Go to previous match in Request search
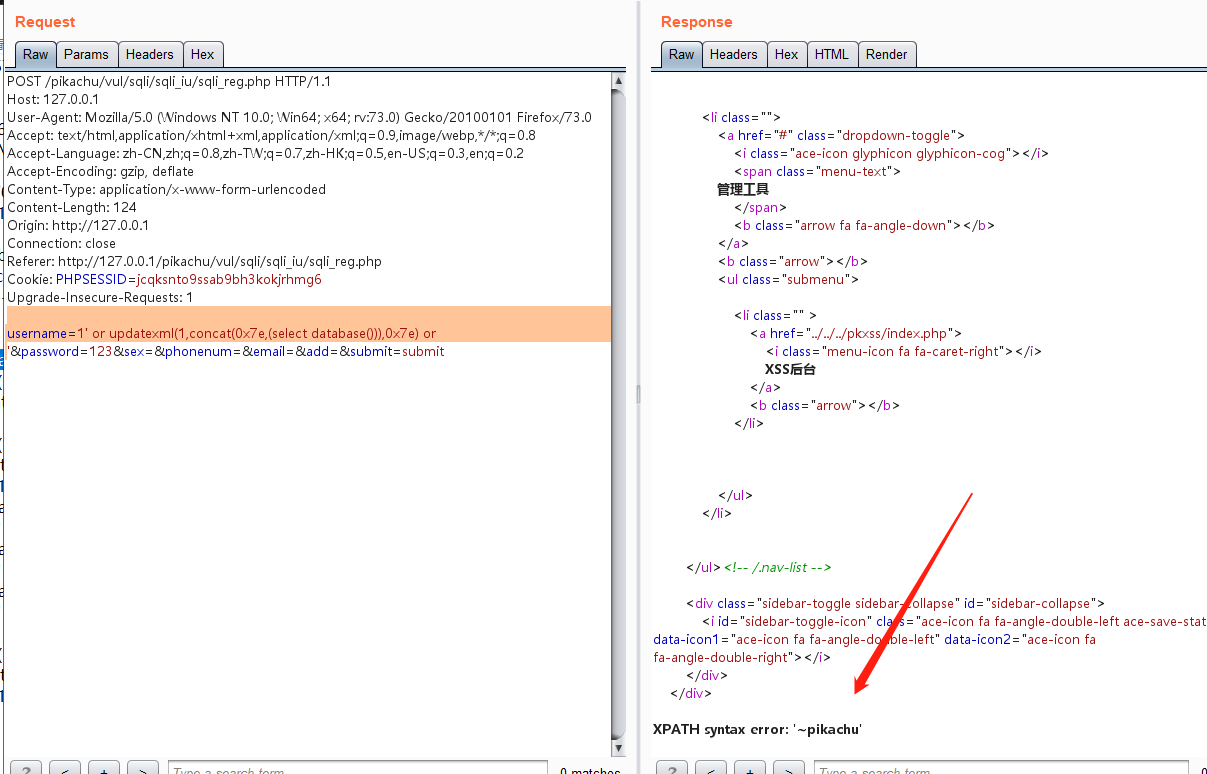 [64, 769]
